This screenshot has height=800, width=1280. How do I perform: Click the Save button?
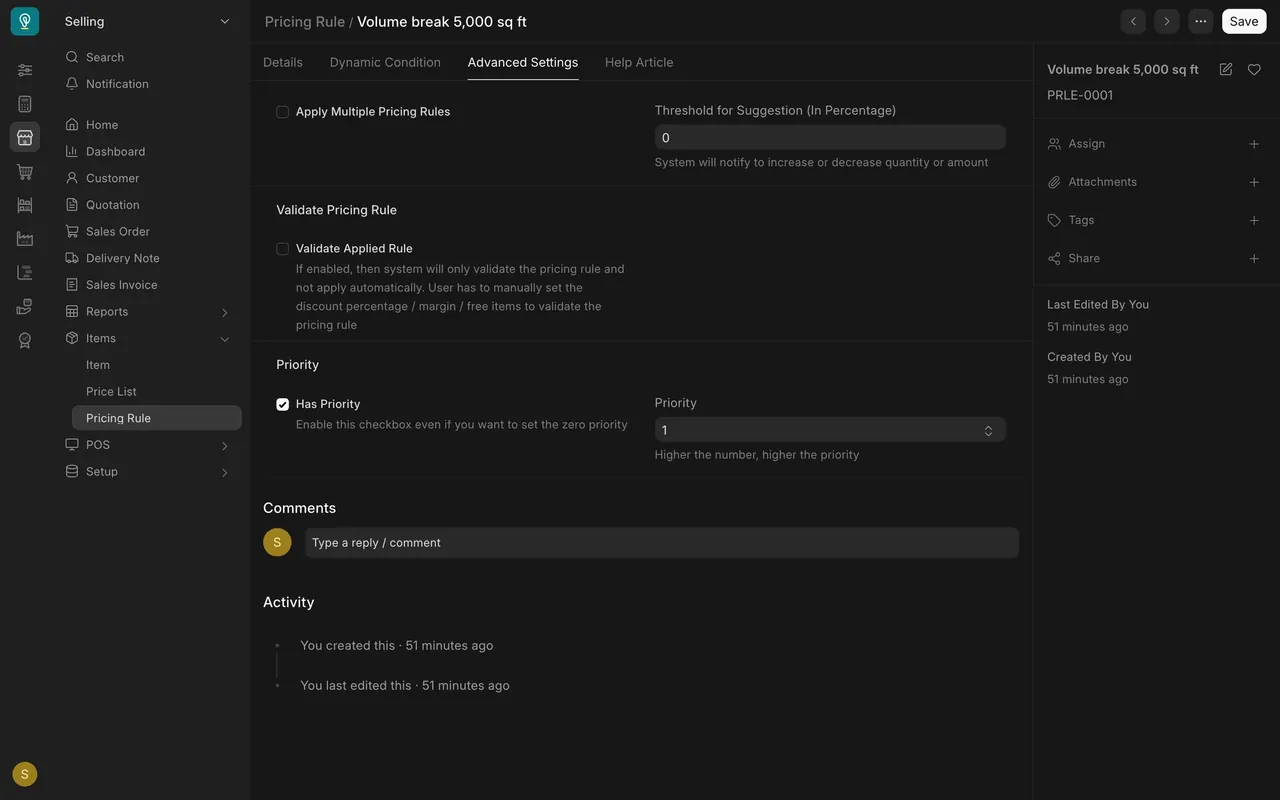point(1244,21)
